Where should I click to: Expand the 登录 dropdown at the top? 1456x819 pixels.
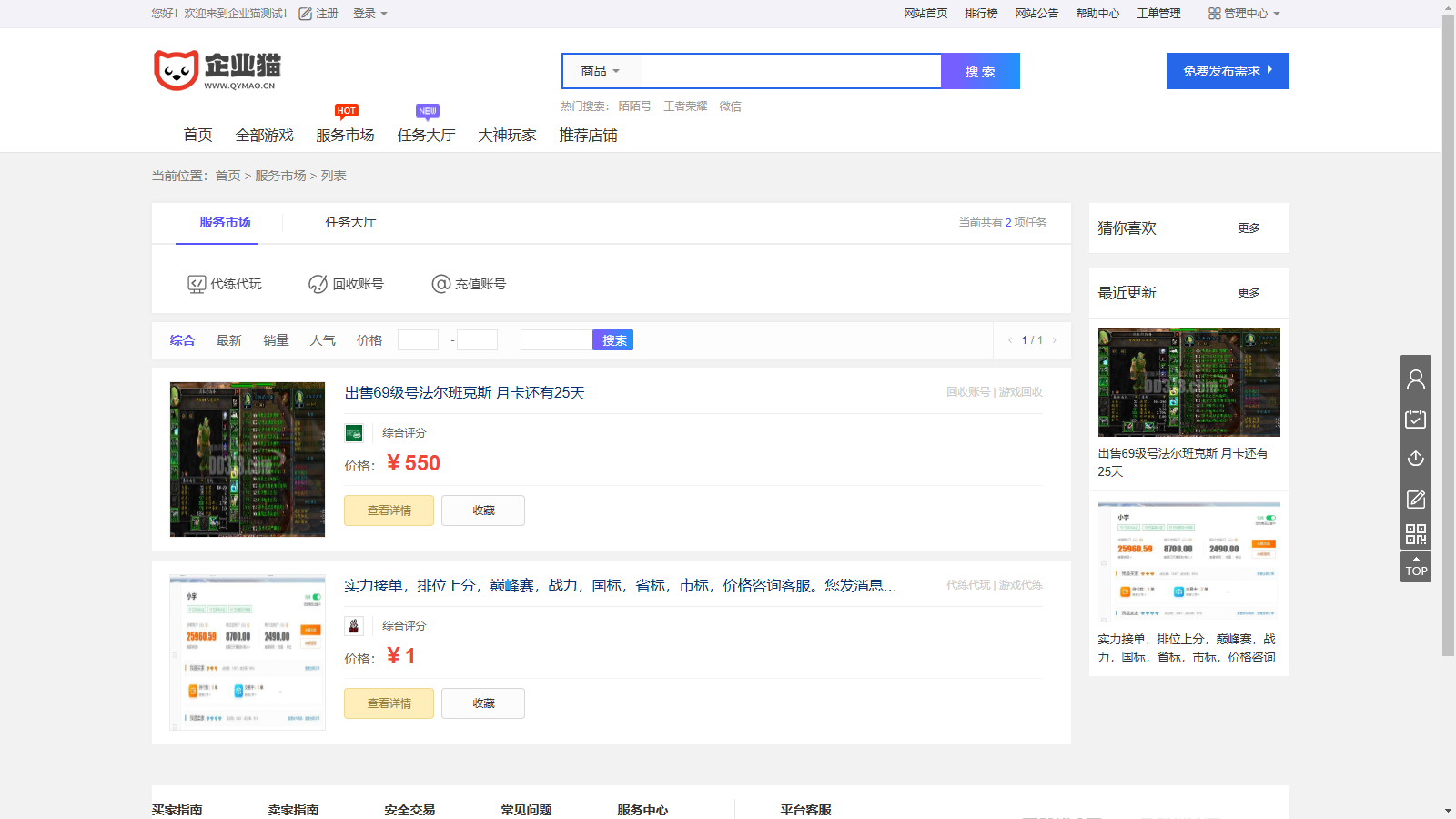click(369, 13)
